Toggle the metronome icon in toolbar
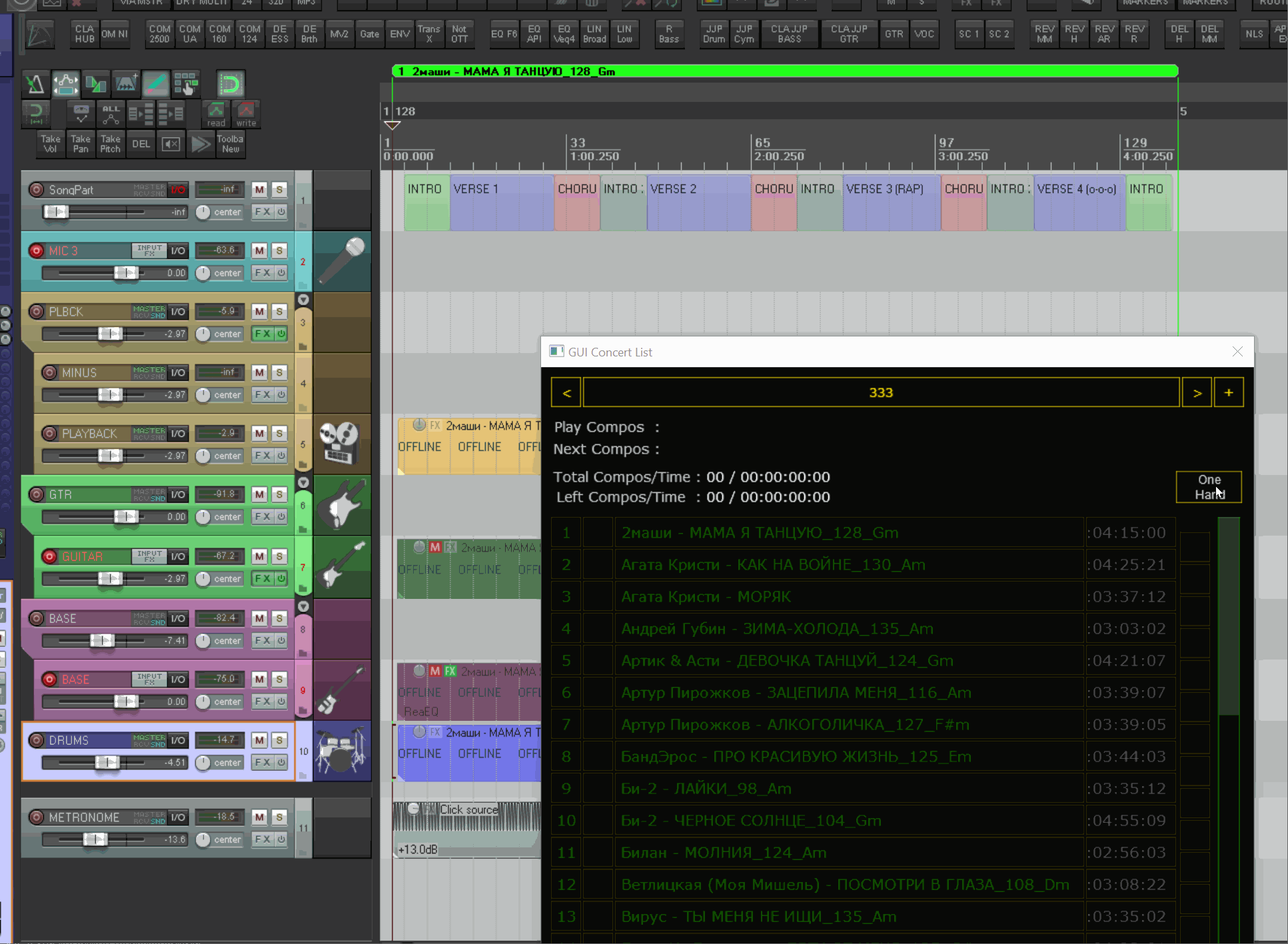Image resolution: width=1288 pixels, height=944 pixels. tap(35, 84)
